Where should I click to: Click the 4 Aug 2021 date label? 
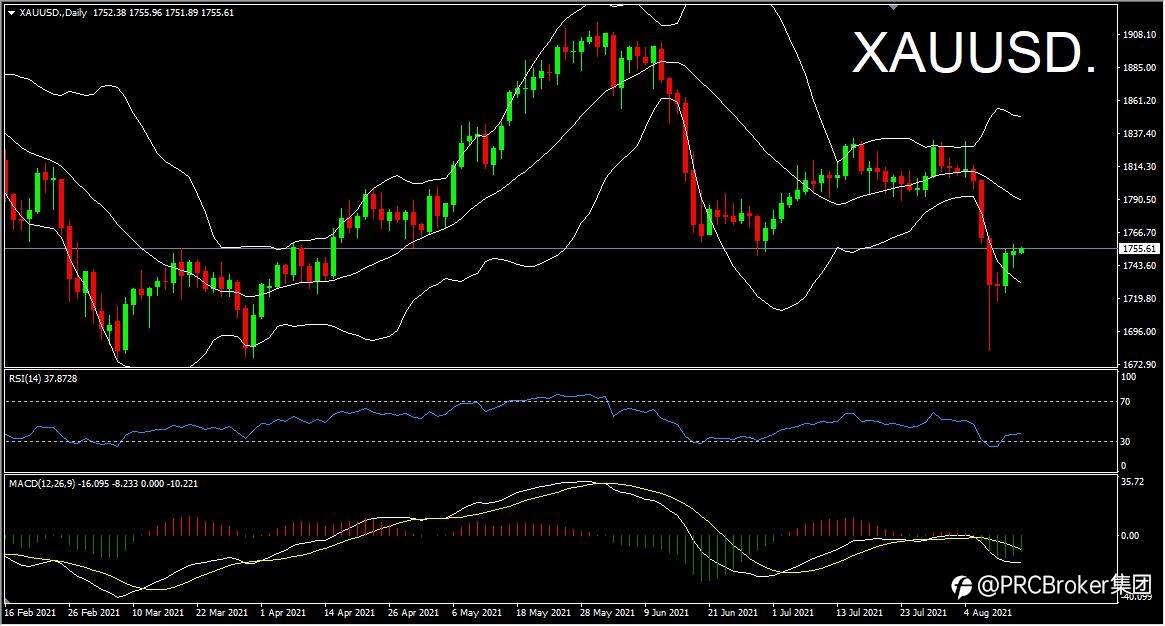point(987,613)
